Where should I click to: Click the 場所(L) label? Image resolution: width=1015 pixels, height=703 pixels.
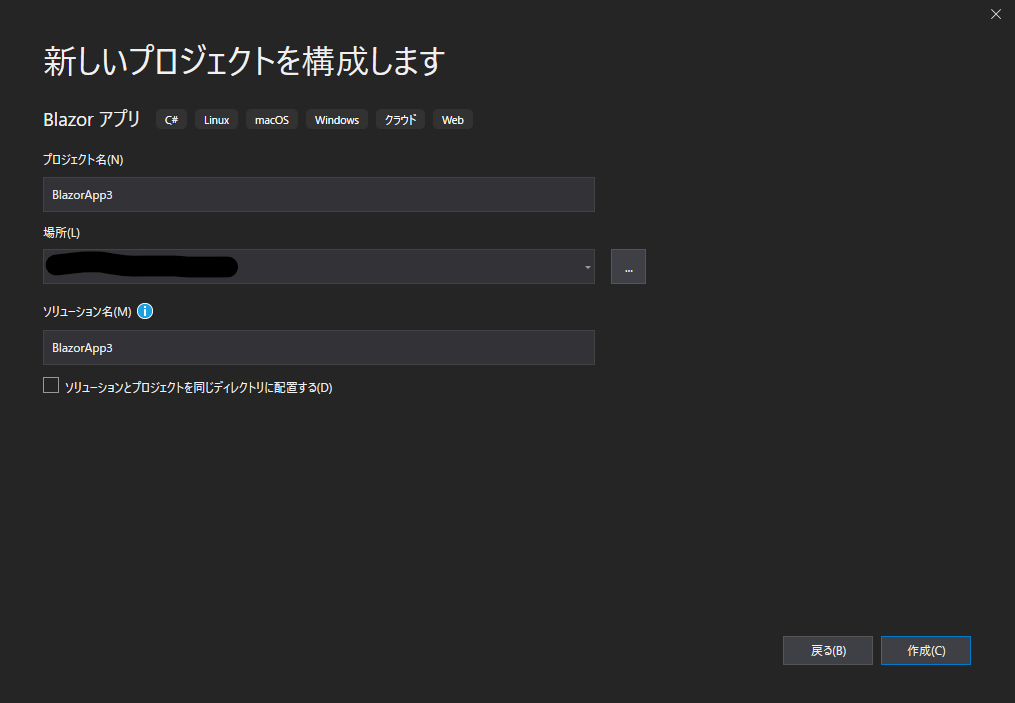tap(61, 232)
